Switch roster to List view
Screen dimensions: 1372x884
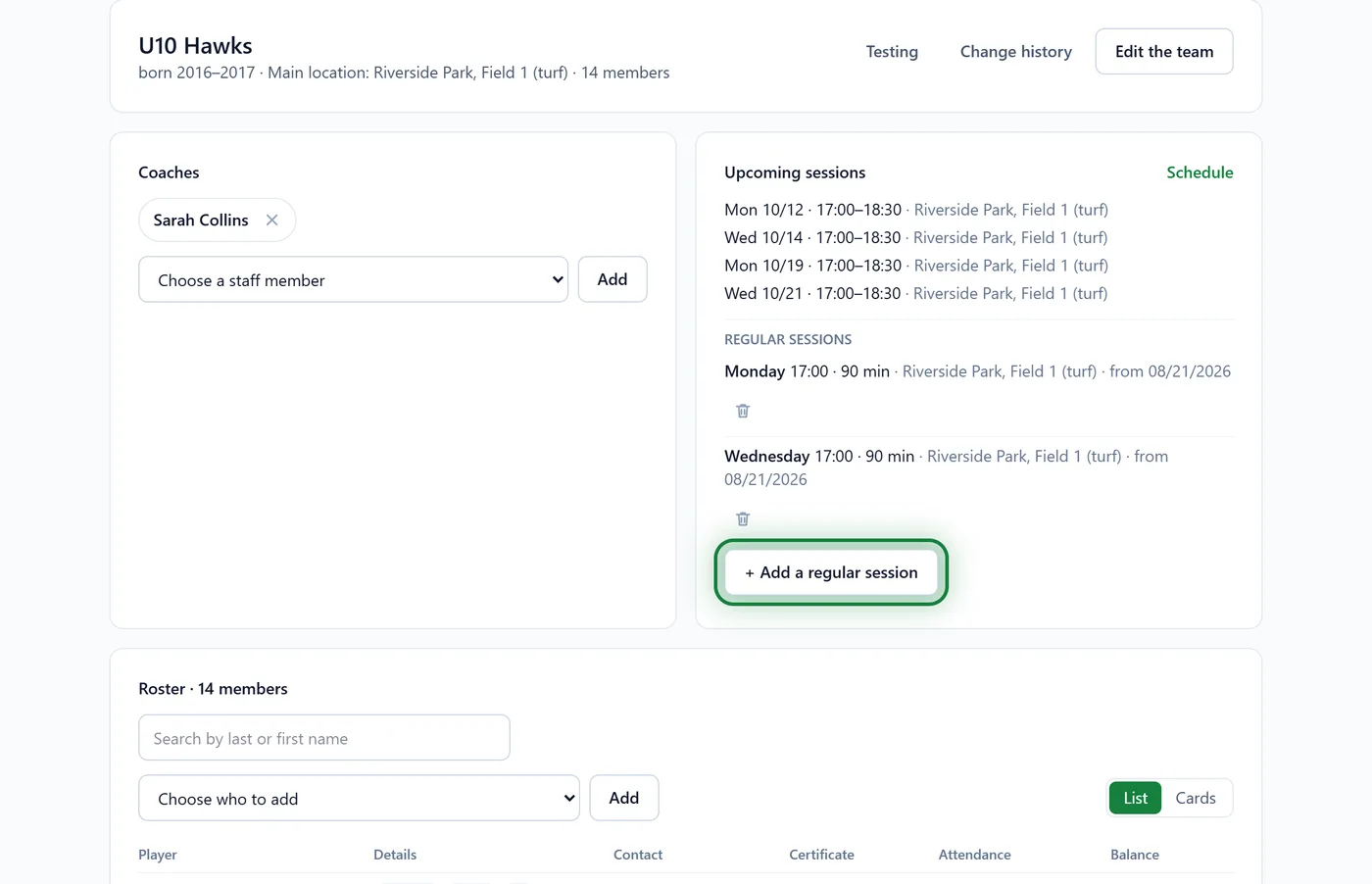pos(1136,798)
